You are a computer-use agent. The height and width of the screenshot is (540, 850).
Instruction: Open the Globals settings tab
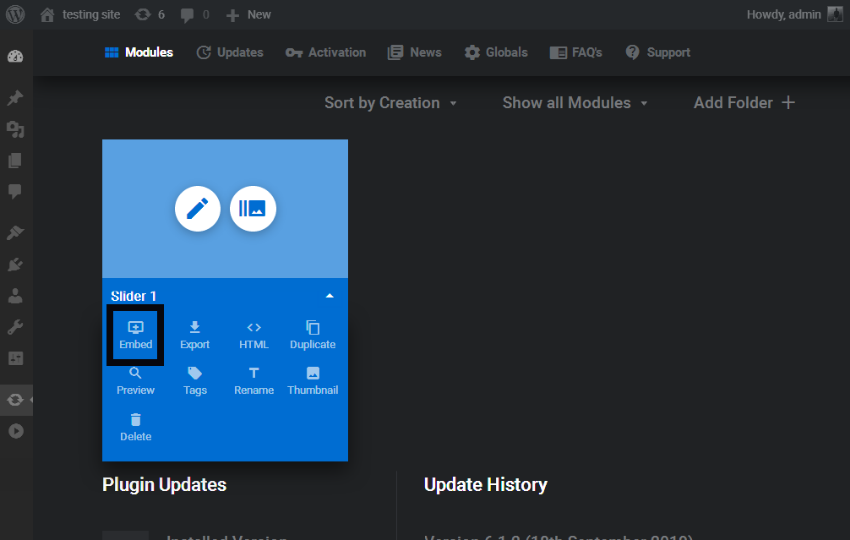(x=496, y=53)
